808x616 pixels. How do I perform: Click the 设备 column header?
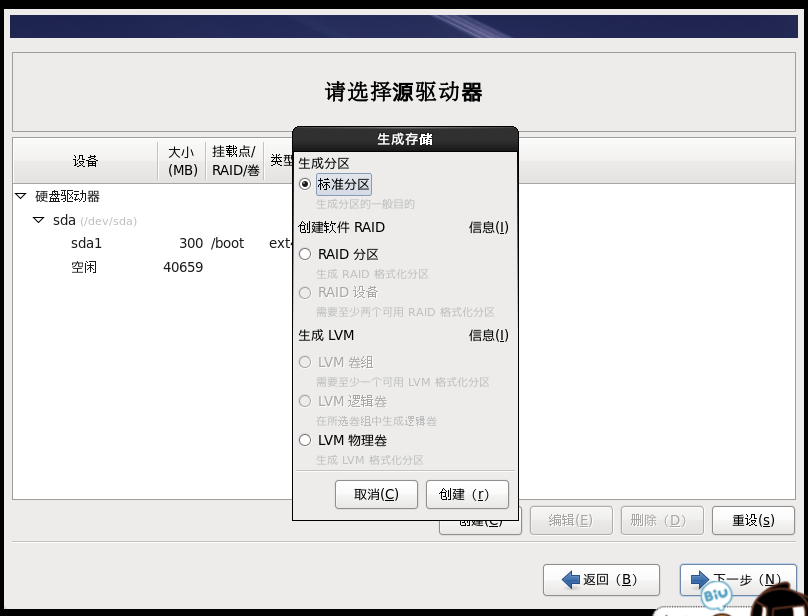[85, 161]
